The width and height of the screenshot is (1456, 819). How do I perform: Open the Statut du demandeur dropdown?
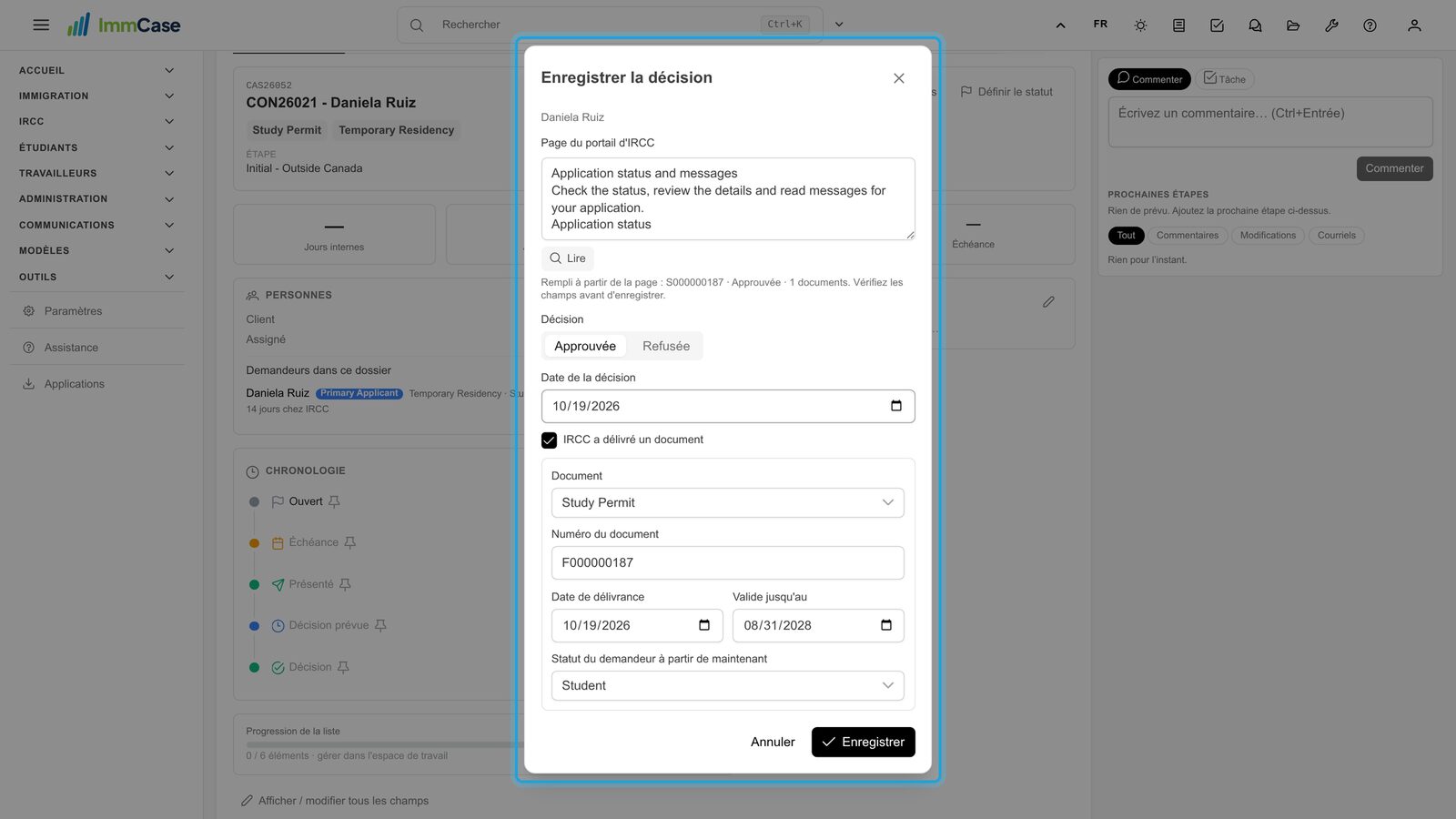pyautogui.click(x=727, y=685)
